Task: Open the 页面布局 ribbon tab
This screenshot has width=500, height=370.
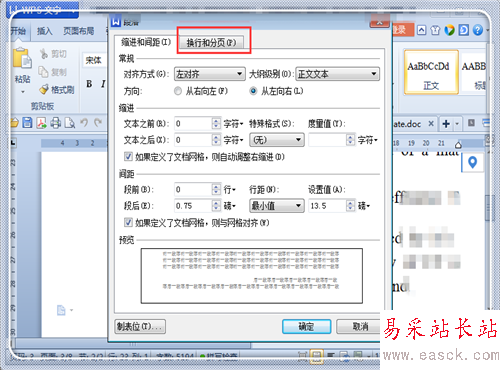Action: point(79,31)
